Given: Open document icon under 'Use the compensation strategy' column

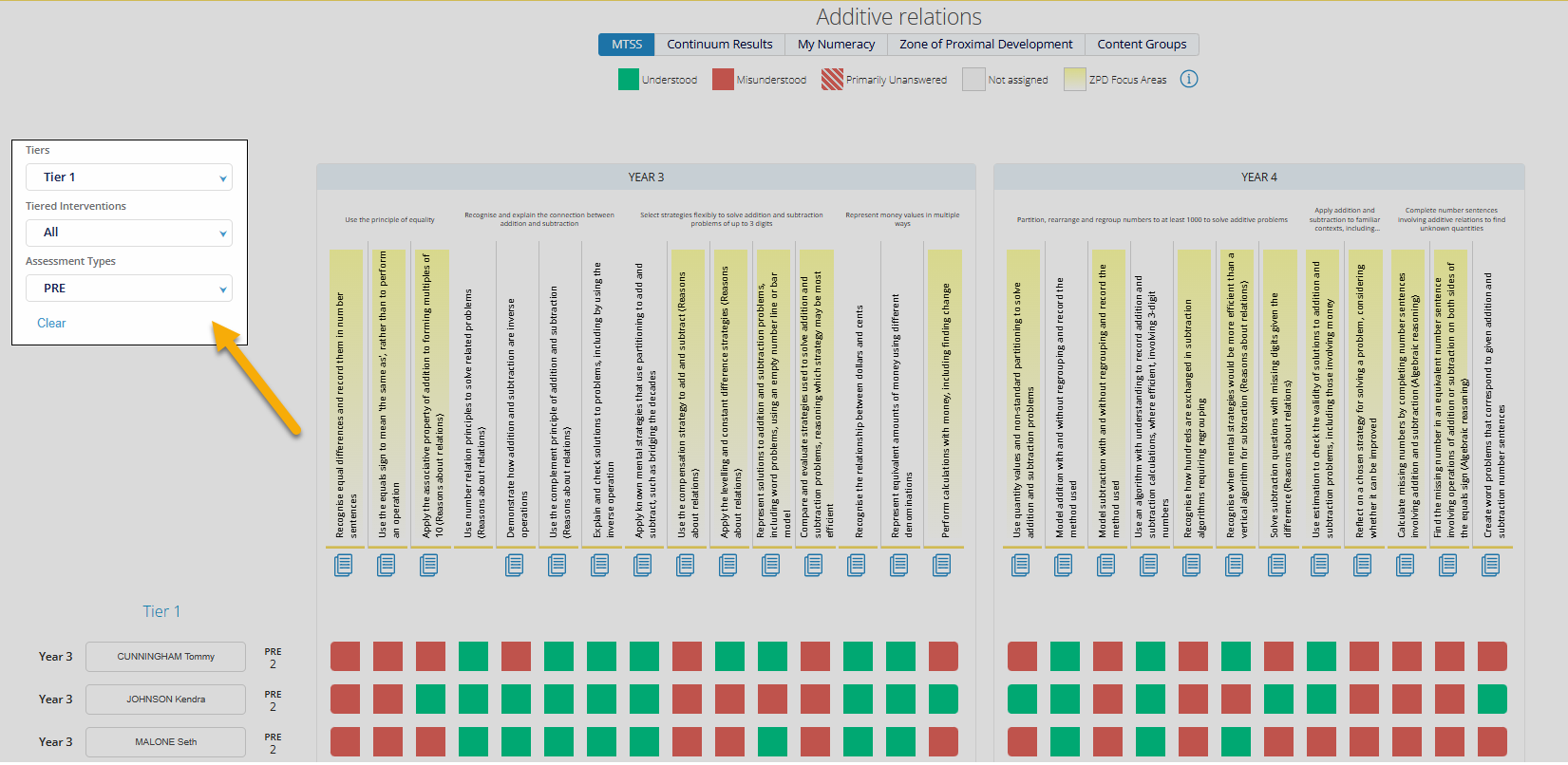Looking at the screenshot, I should pos(686,565).
